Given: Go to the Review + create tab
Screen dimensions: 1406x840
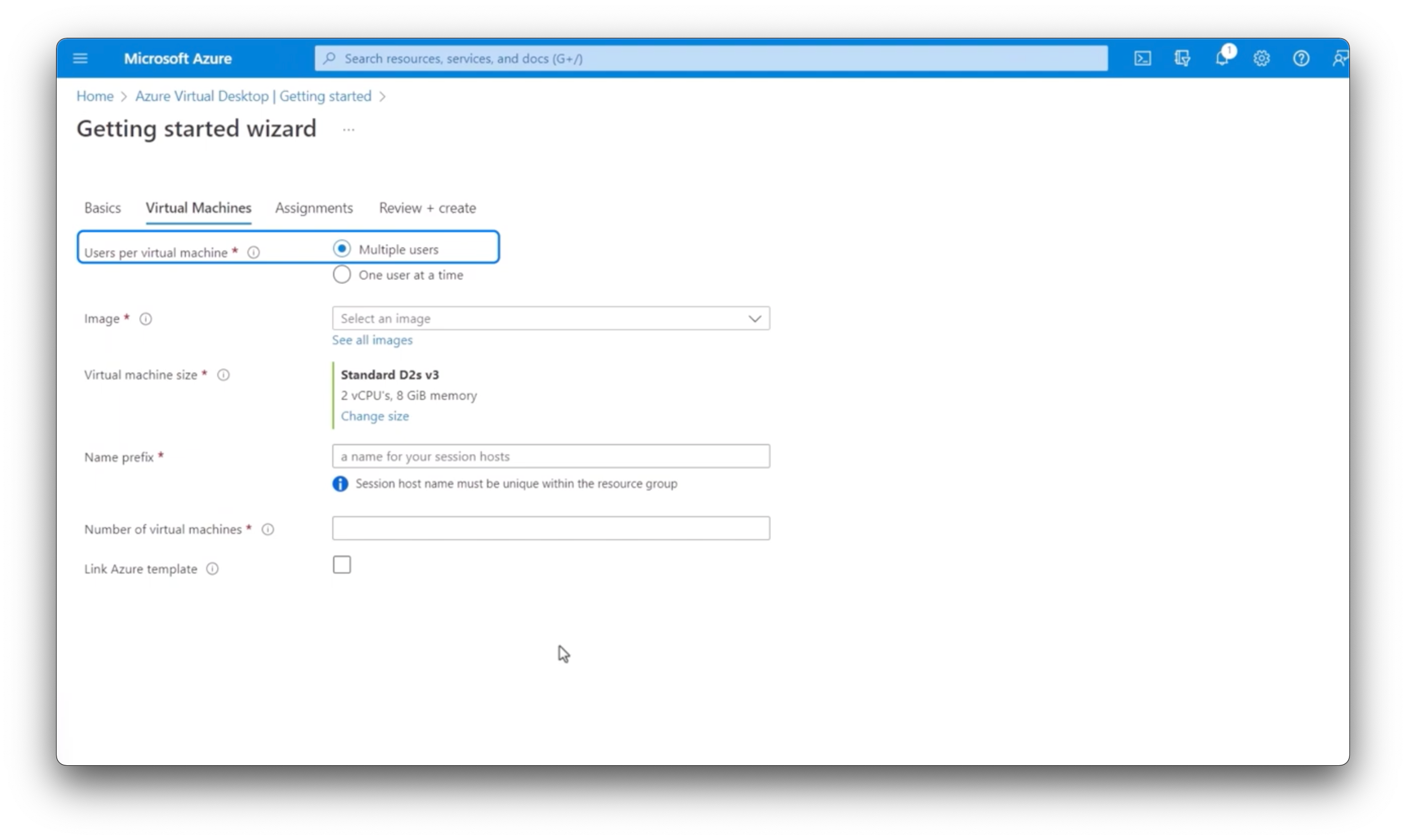Looking at the screenshot, I should click(x=427, y=208).
